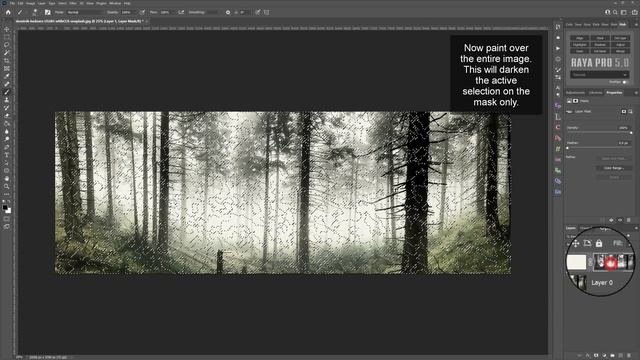
Task: Select the Pen tool
Action: tap(7, 147)
